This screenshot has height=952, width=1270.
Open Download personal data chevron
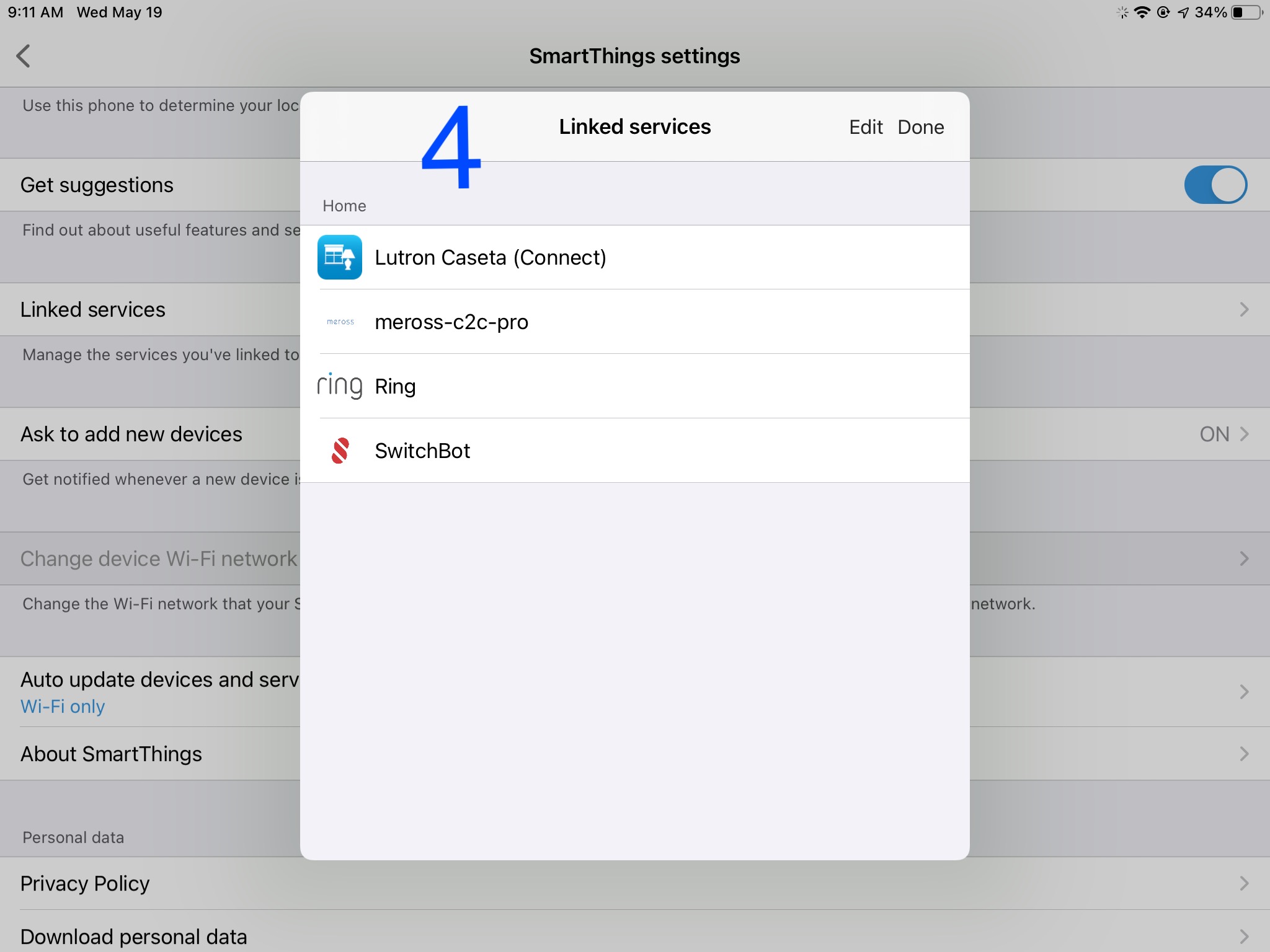[x=1244, y=937]
